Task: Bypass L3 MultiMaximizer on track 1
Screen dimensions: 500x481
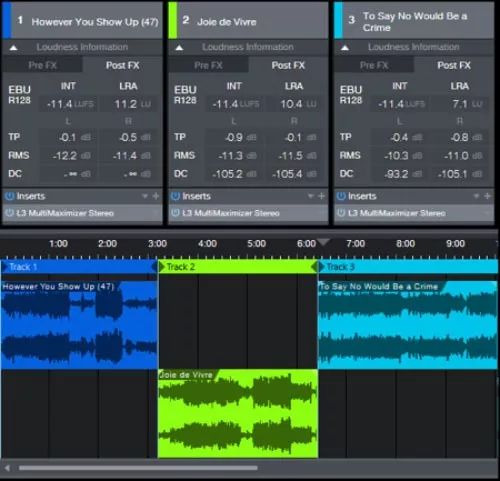Action: click(9, 213)
